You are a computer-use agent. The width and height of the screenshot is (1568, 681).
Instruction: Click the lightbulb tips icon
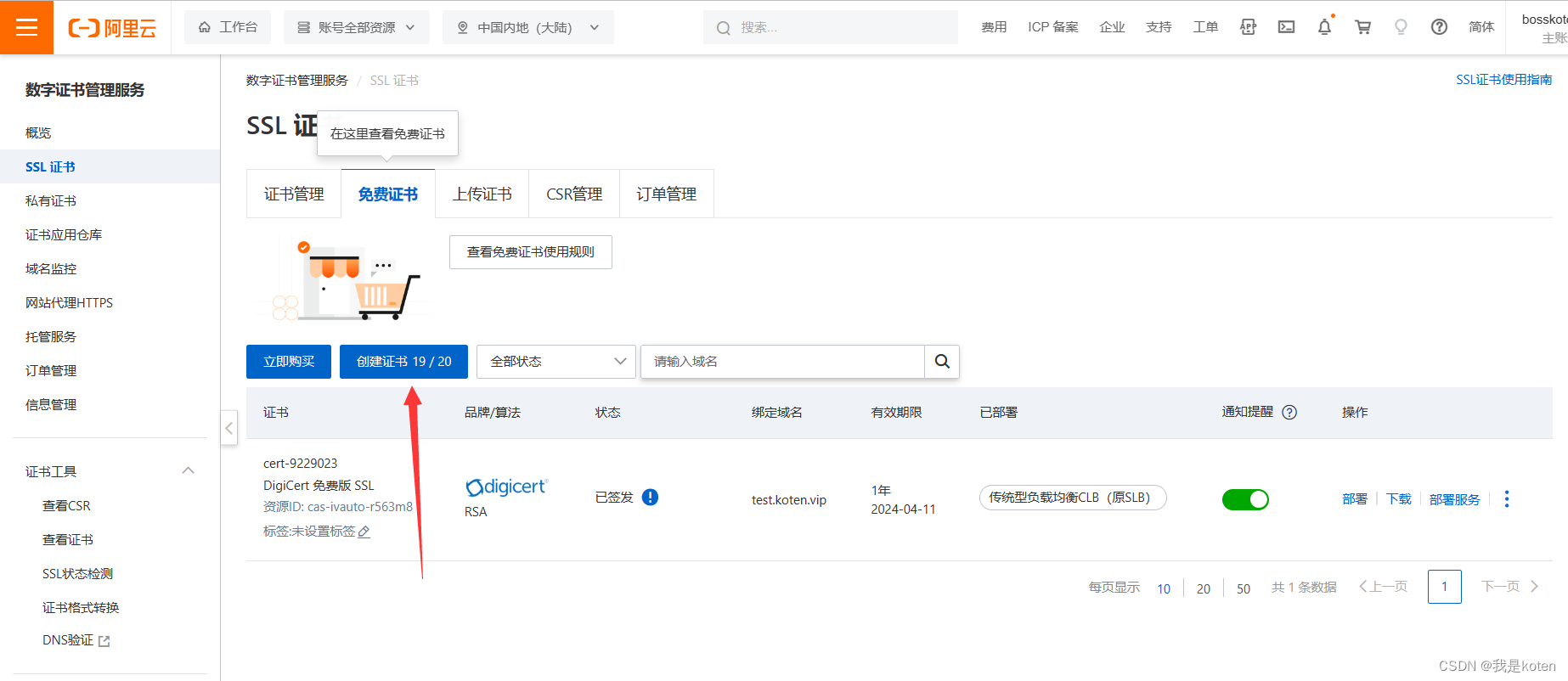1401,27
